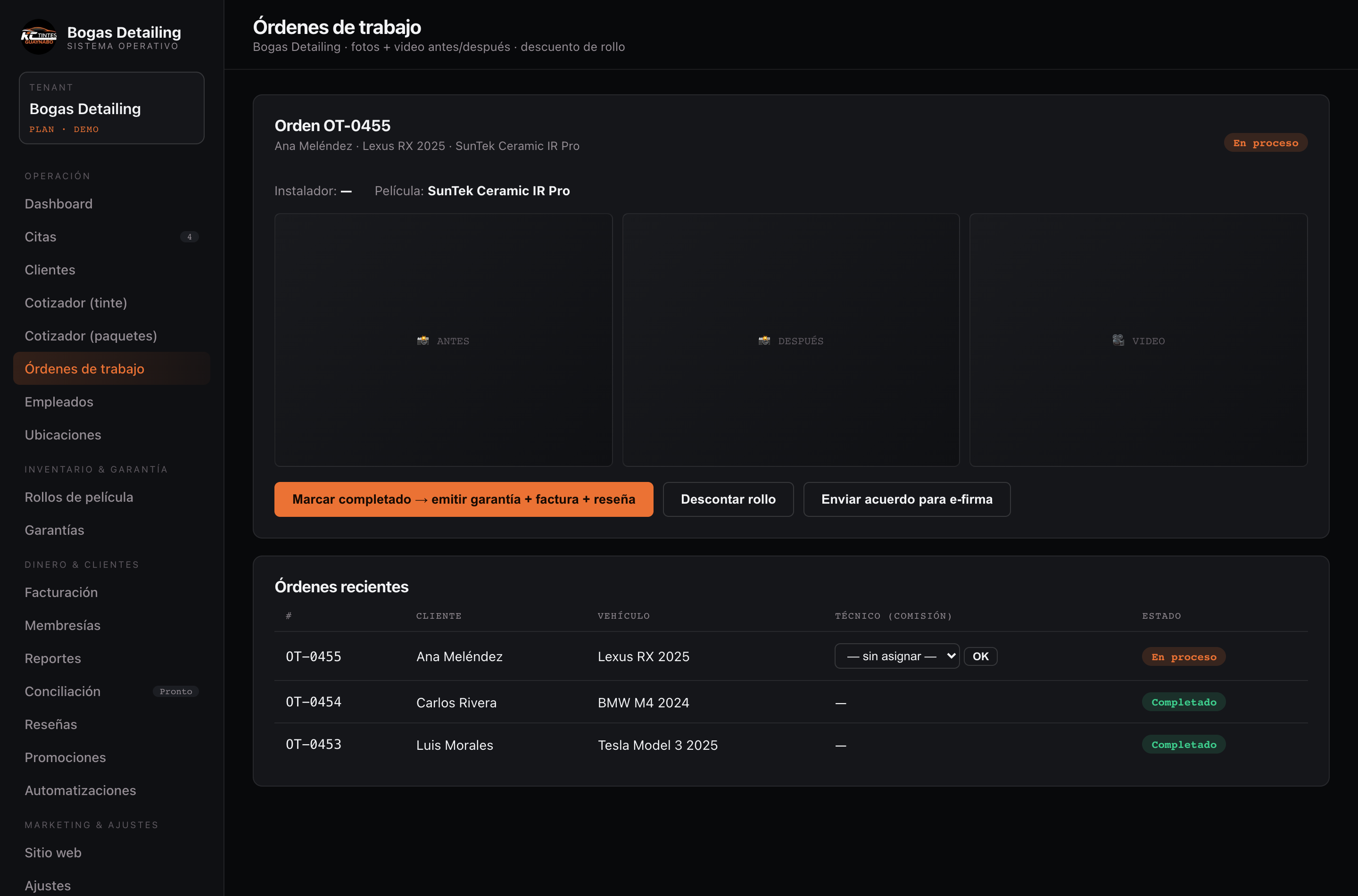Click client name Carlos Rivera
The height and width of the screenshot is (896, 1358).
(456, 703)
